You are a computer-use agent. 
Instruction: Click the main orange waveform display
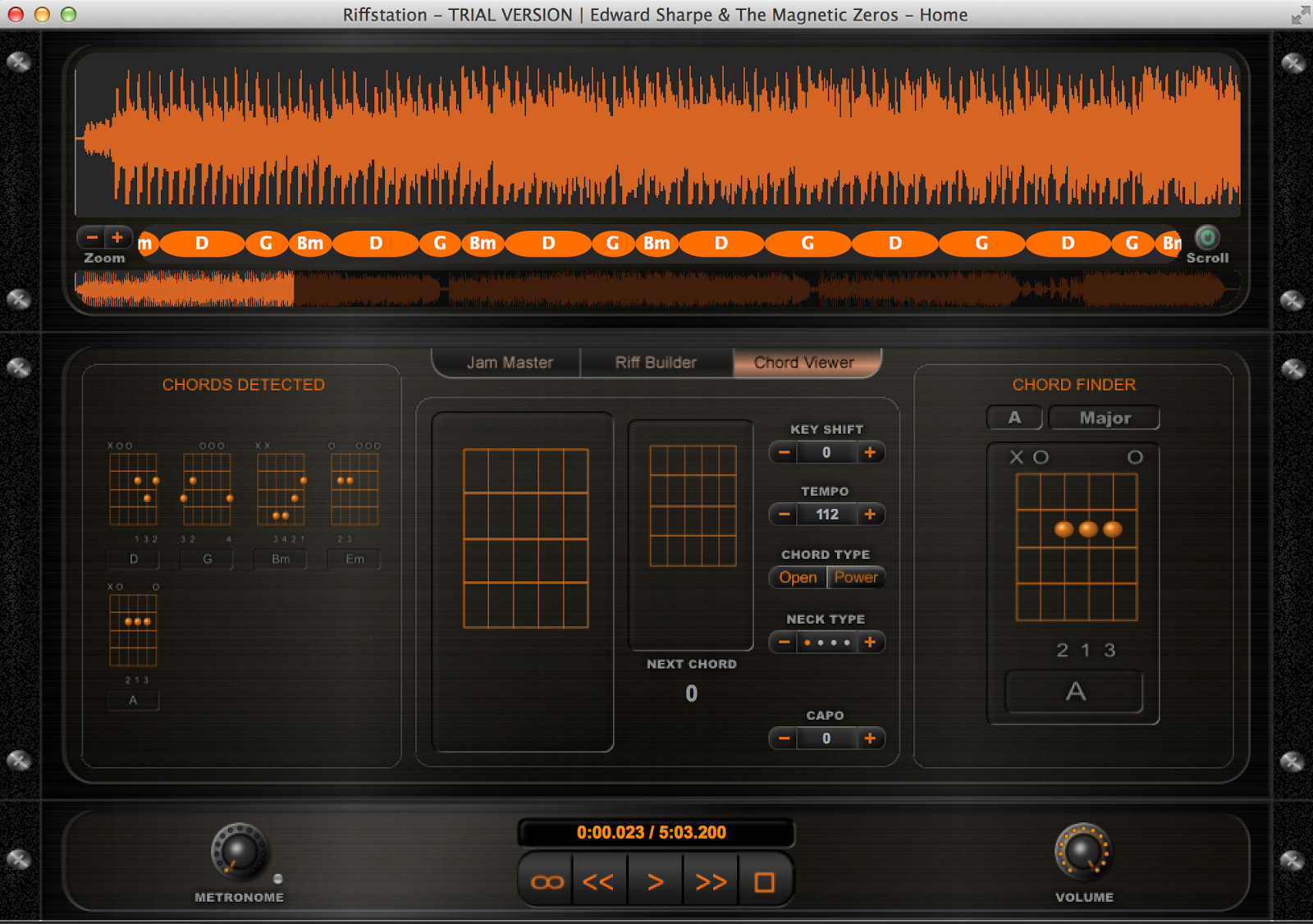(658, 135)
